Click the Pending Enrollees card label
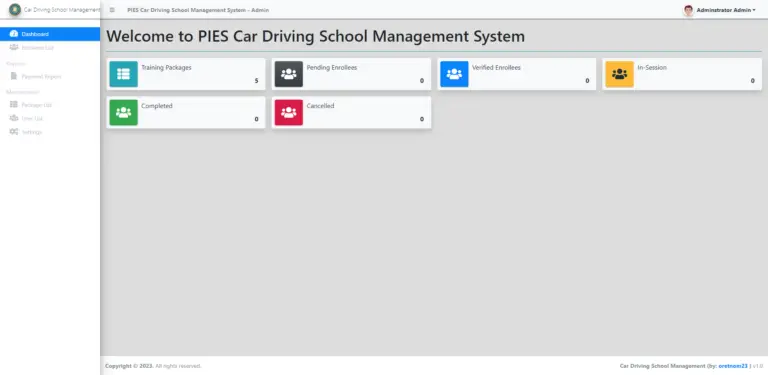The image size is (768, 375). 332,68
